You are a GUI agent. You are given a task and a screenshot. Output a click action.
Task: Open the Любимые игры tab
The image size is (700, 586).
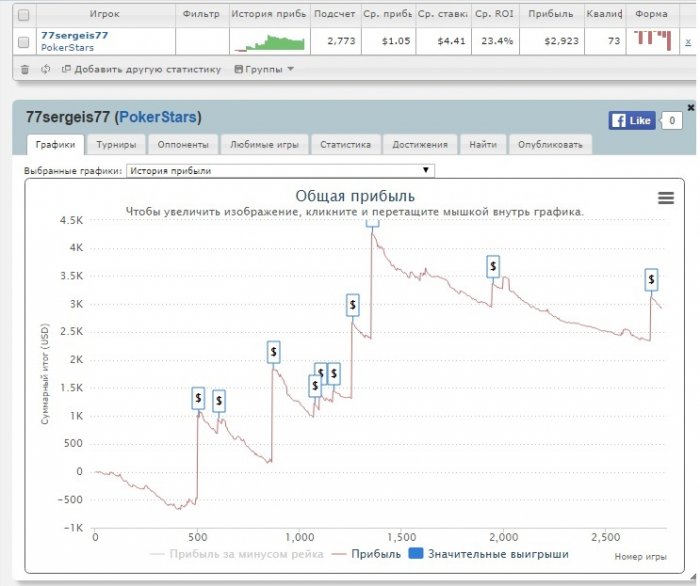click(x=264, y=145)
